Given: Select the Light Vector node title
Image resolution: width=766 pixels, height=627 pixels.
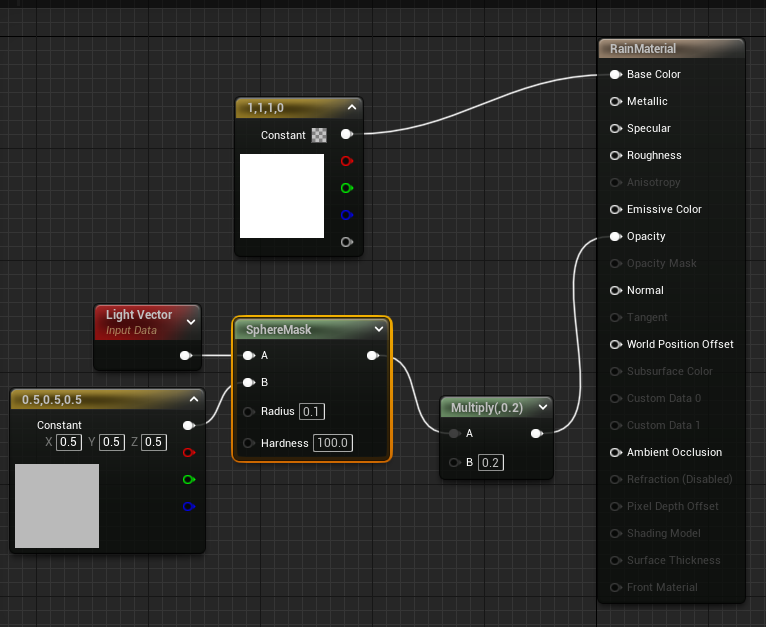Looking at the screenshot, I should (139, 315).
